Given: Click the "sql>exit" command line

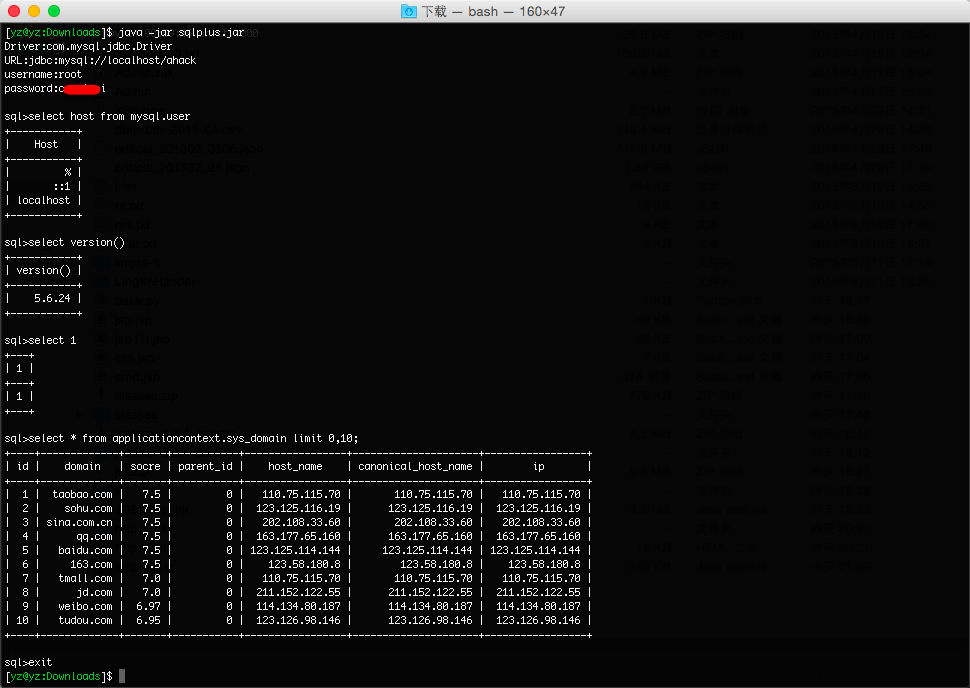Looking at the screenshot, I should pyautogui.click(x=28, y=662).
